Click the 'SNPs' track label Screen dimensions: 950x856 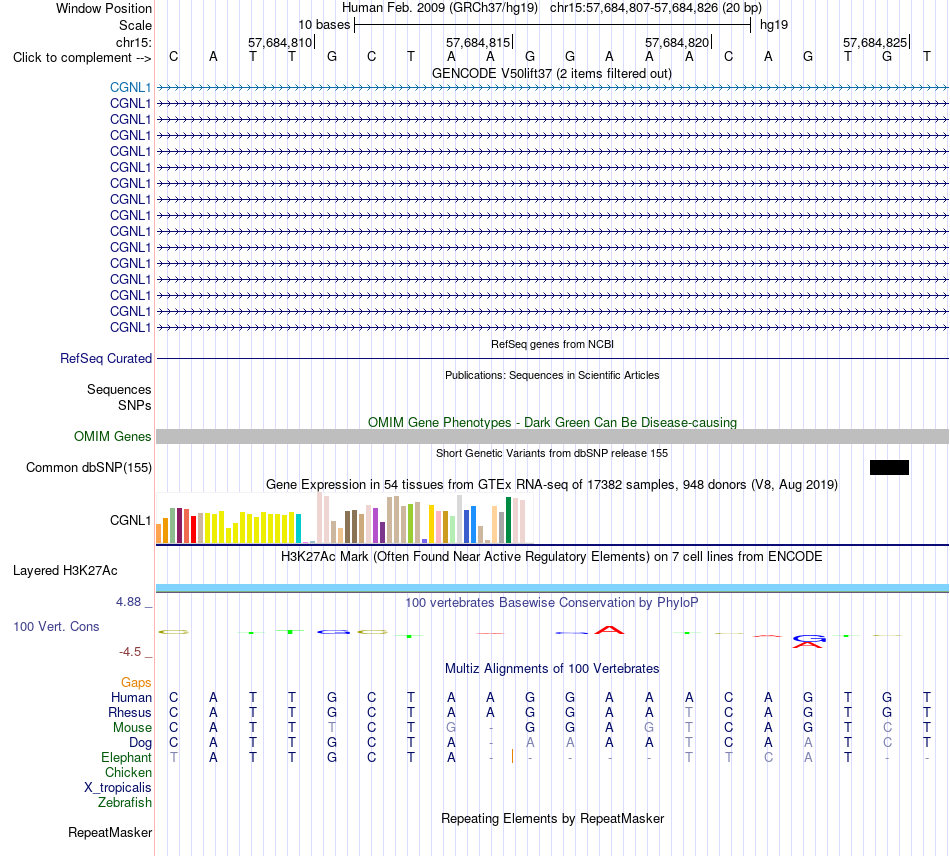coord(135,405)
